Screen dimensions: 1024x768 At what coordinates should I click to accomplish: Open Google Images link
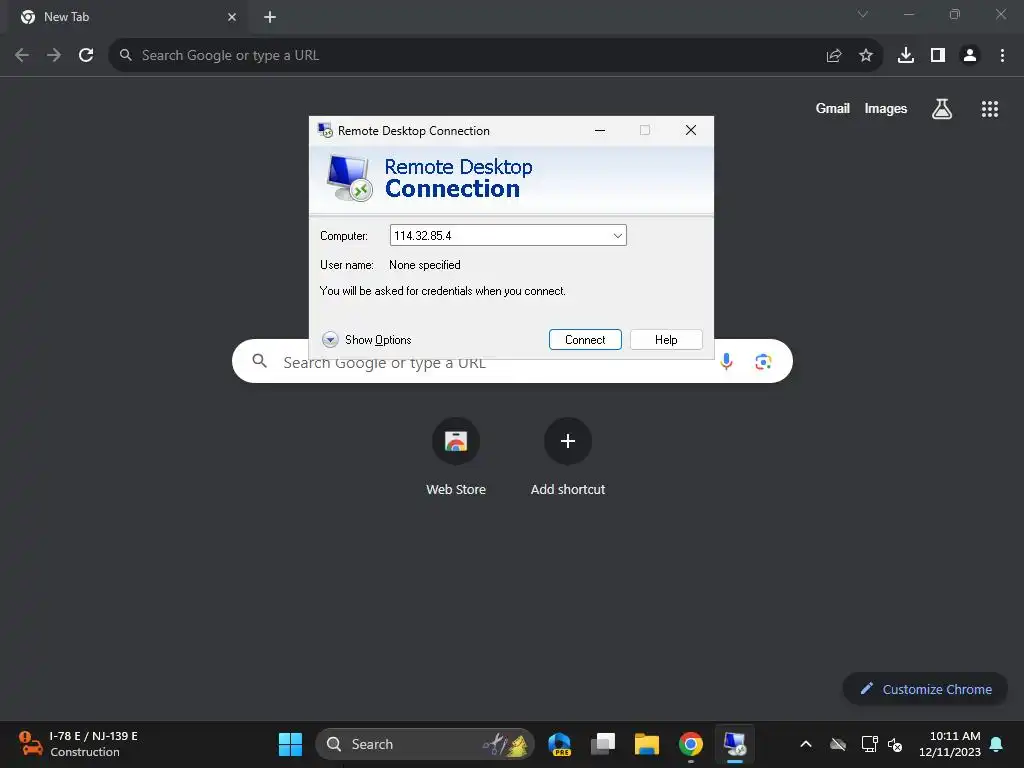point(886,108)
